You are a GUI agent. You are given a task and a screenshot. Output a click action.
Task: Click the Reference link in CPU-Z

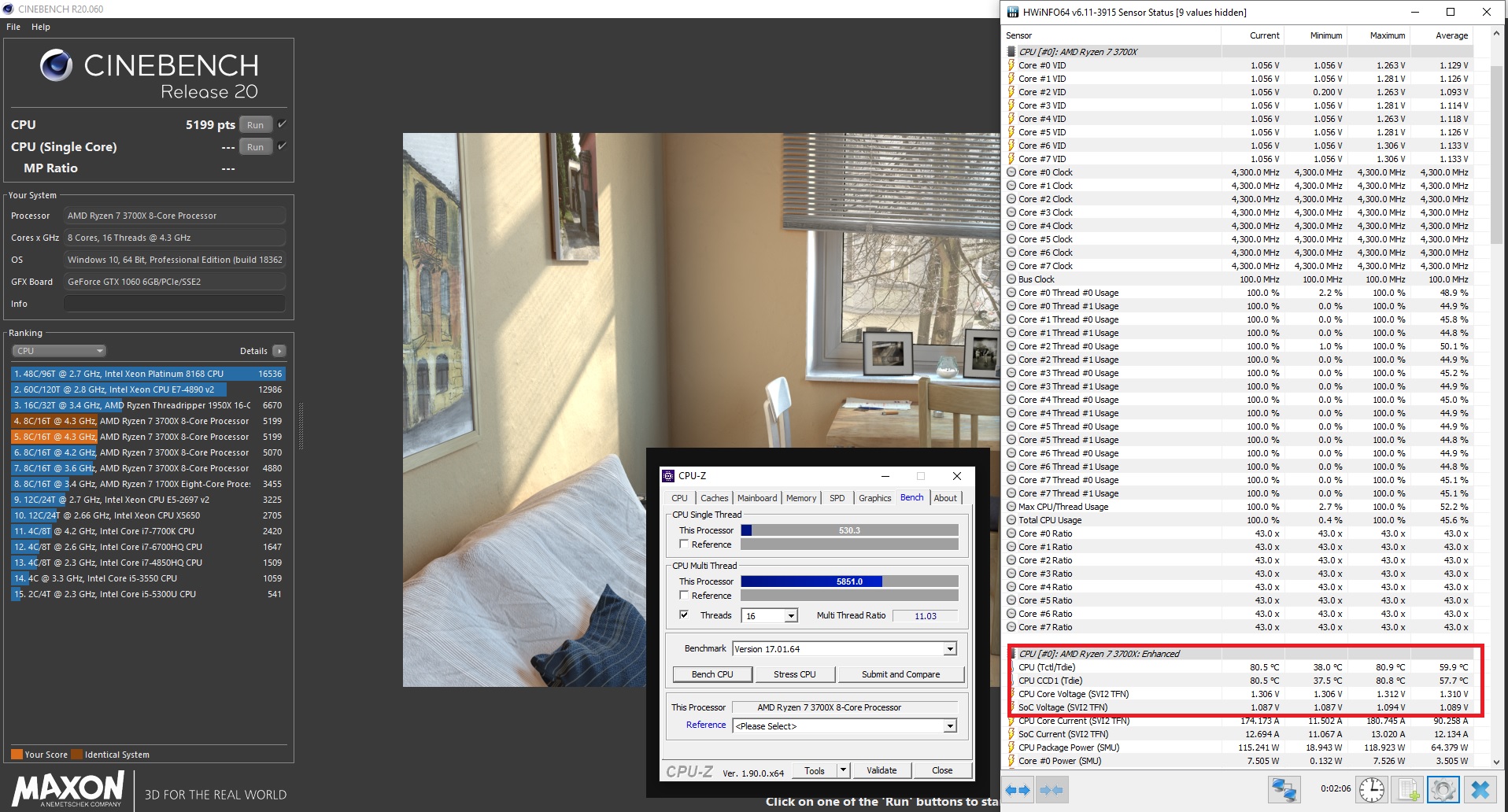[706, 725]
